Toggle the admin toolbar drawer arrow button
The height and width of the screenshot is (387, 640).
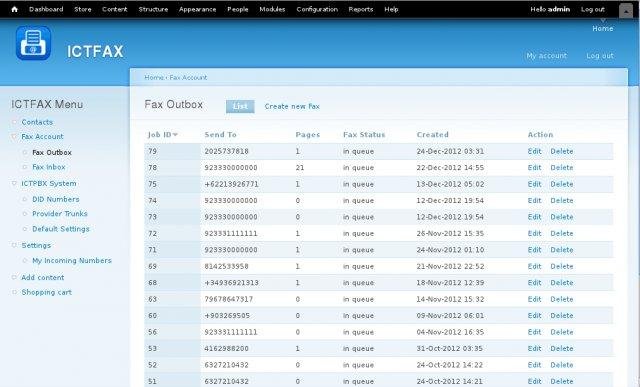[626, 11]
